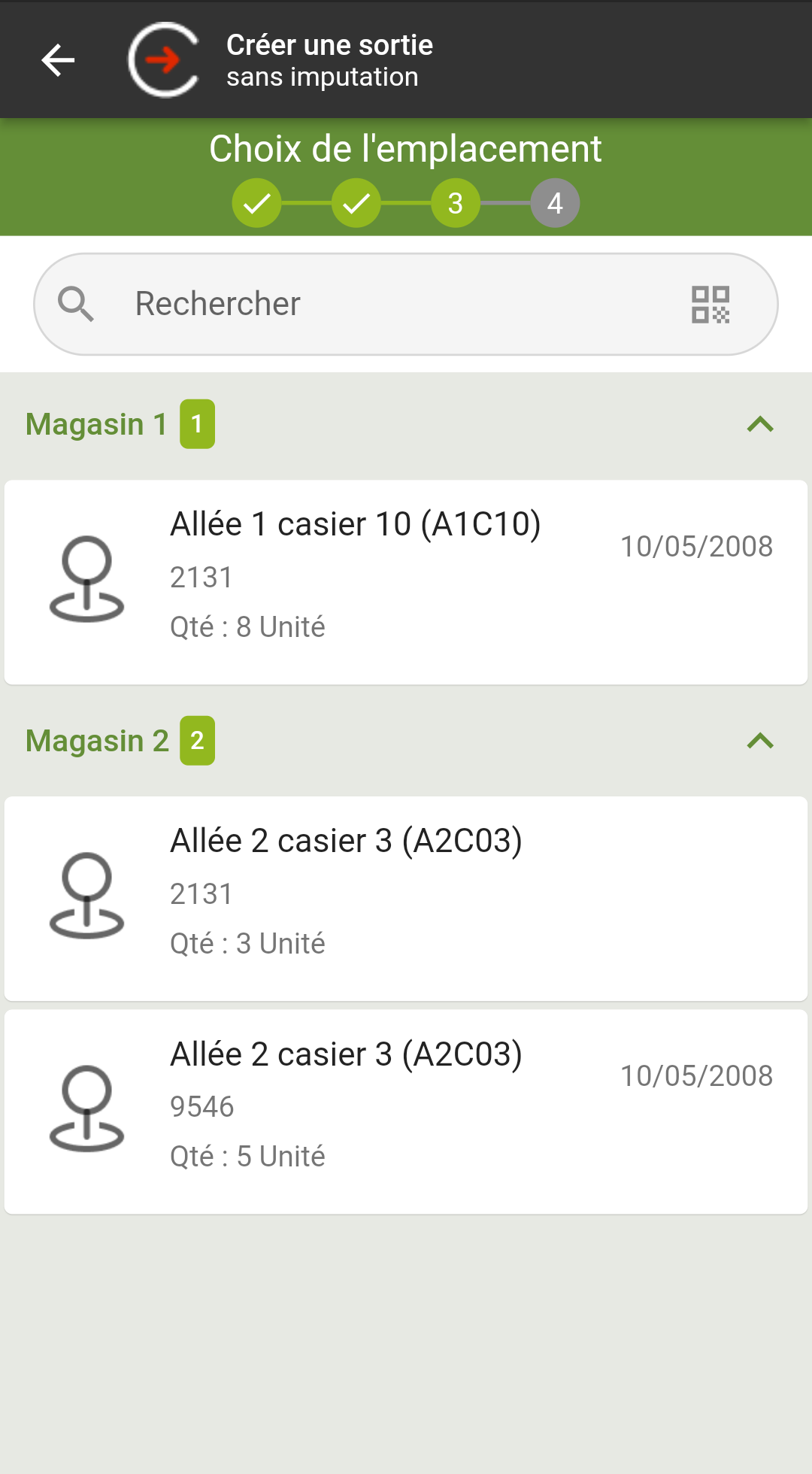812x1474 pixels.
Task: Pick Allée 2 casier 3 lot 9546
Action: pyautogui.click(x=406, y=1112)
